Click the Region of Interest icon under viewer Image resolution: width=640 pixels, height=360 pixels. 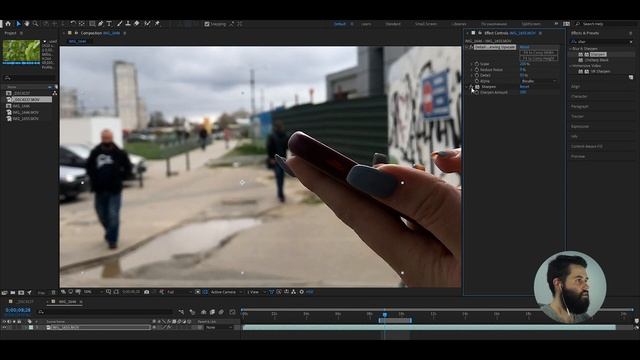coord(198,292)
